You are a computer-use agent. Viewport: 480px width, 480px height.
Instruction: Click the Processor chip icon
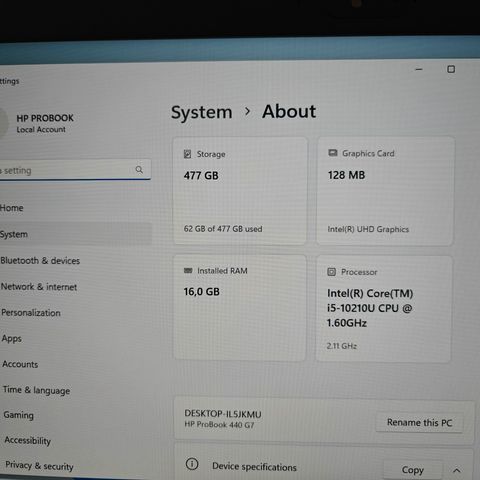click(331, 272)
